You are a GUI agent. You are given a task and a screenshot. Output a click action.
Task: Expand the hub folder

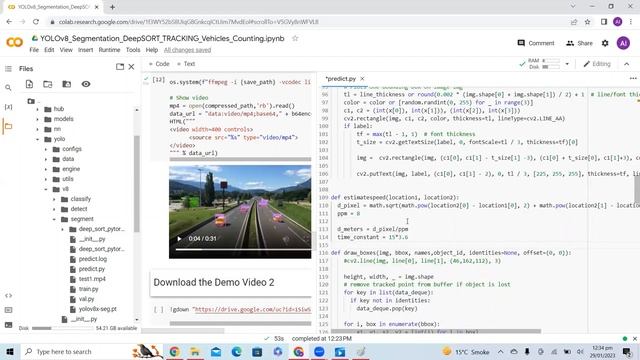pyautogui.click(x=38, y=109)
